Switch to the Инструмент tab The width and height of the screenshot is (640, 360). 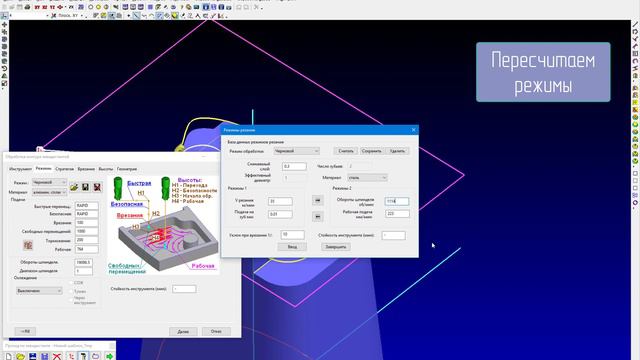click(20, 169)
